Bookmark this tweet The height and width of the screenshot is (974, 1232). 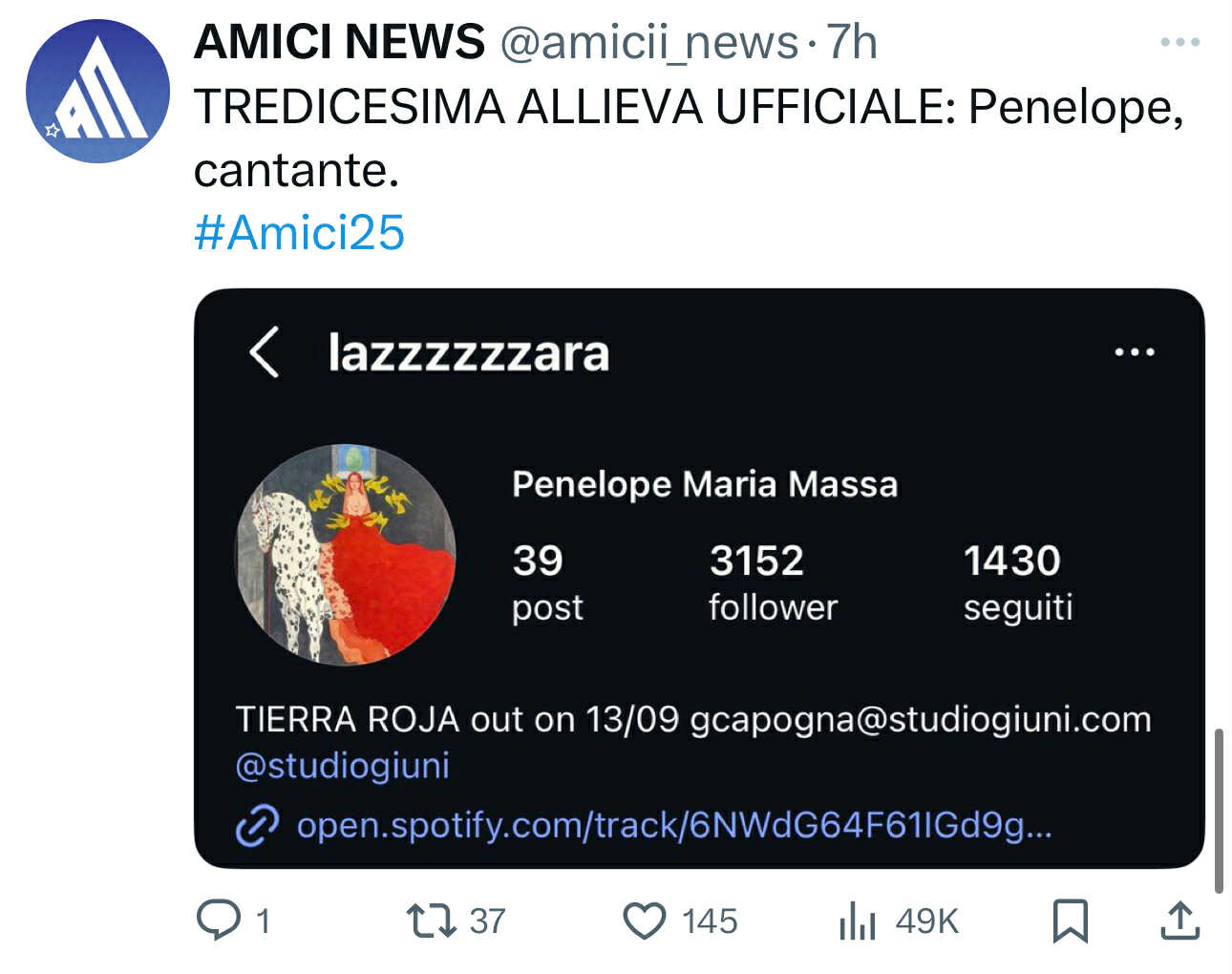tap(1070, 921)
